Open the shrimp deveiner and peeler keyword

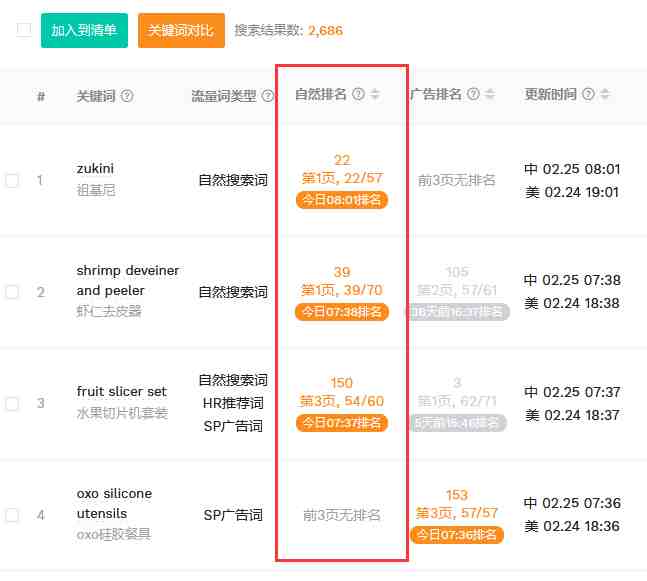[128, 281]
